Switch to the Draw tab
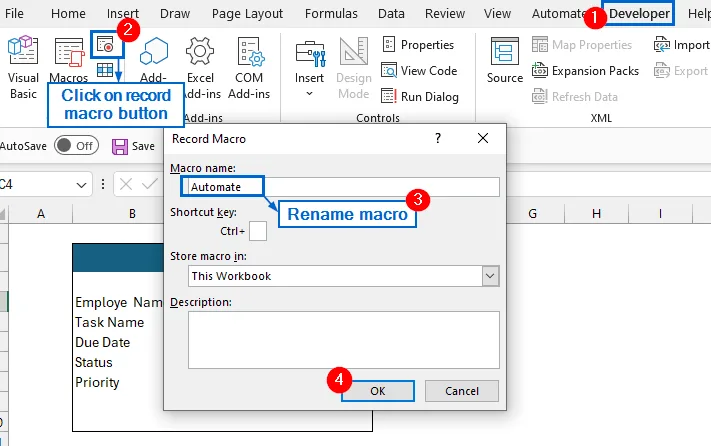711x446 pixels. (x=175, y=14)
